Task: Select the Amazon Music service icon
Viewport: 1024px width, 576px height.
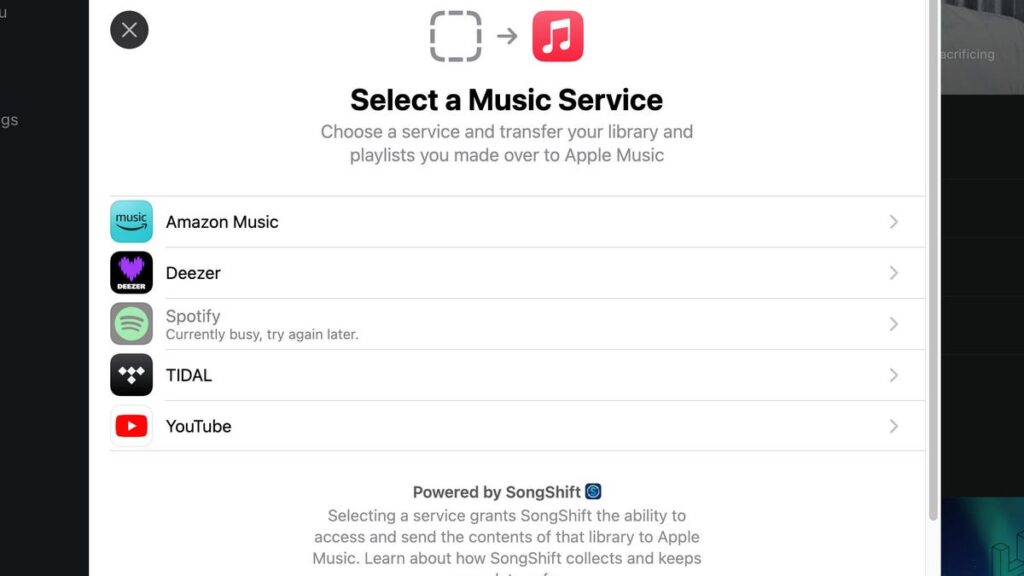Action: click(131, 221)
